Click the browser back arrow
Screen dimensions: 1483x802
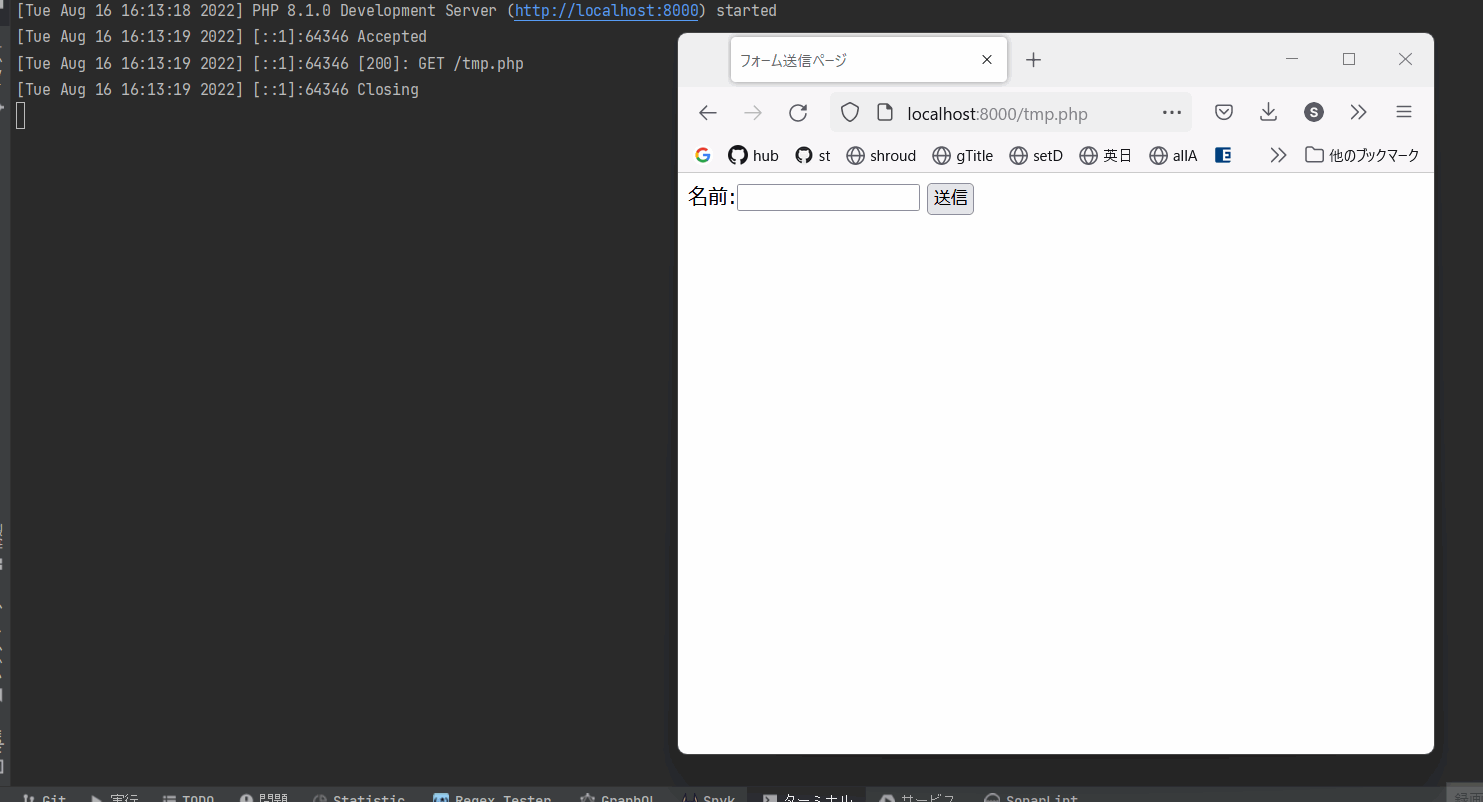[708, 113]
